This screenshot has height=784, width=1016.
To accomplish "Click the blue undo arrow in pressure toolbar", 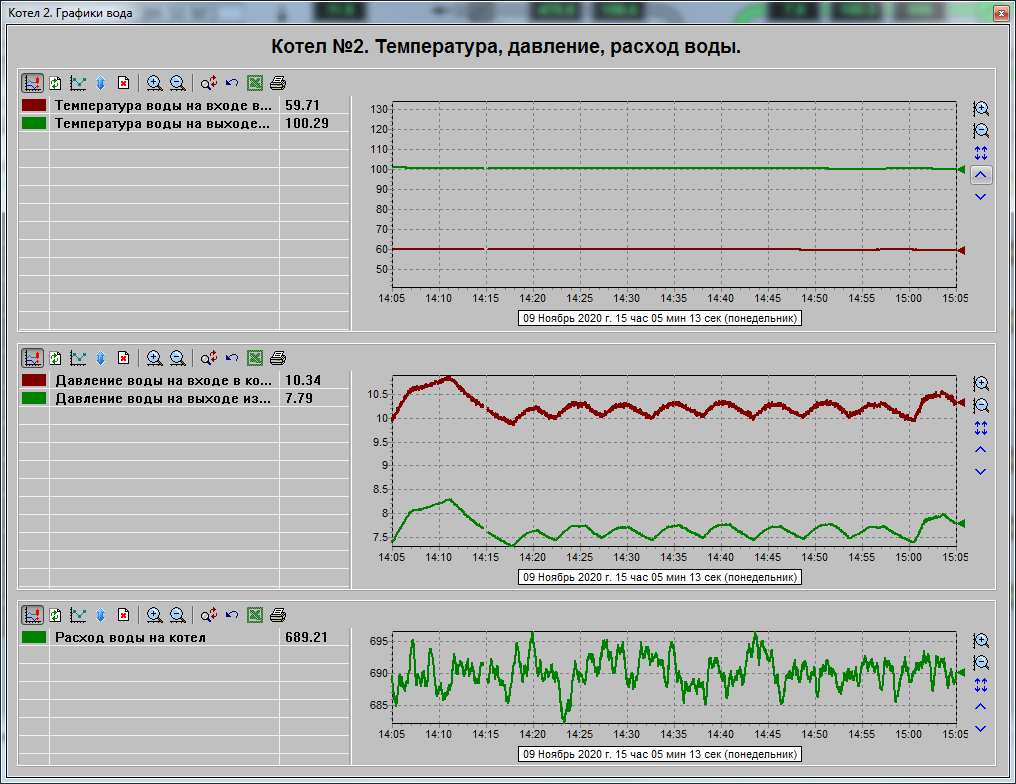I will pyautogui.click(x=232, y=358).
